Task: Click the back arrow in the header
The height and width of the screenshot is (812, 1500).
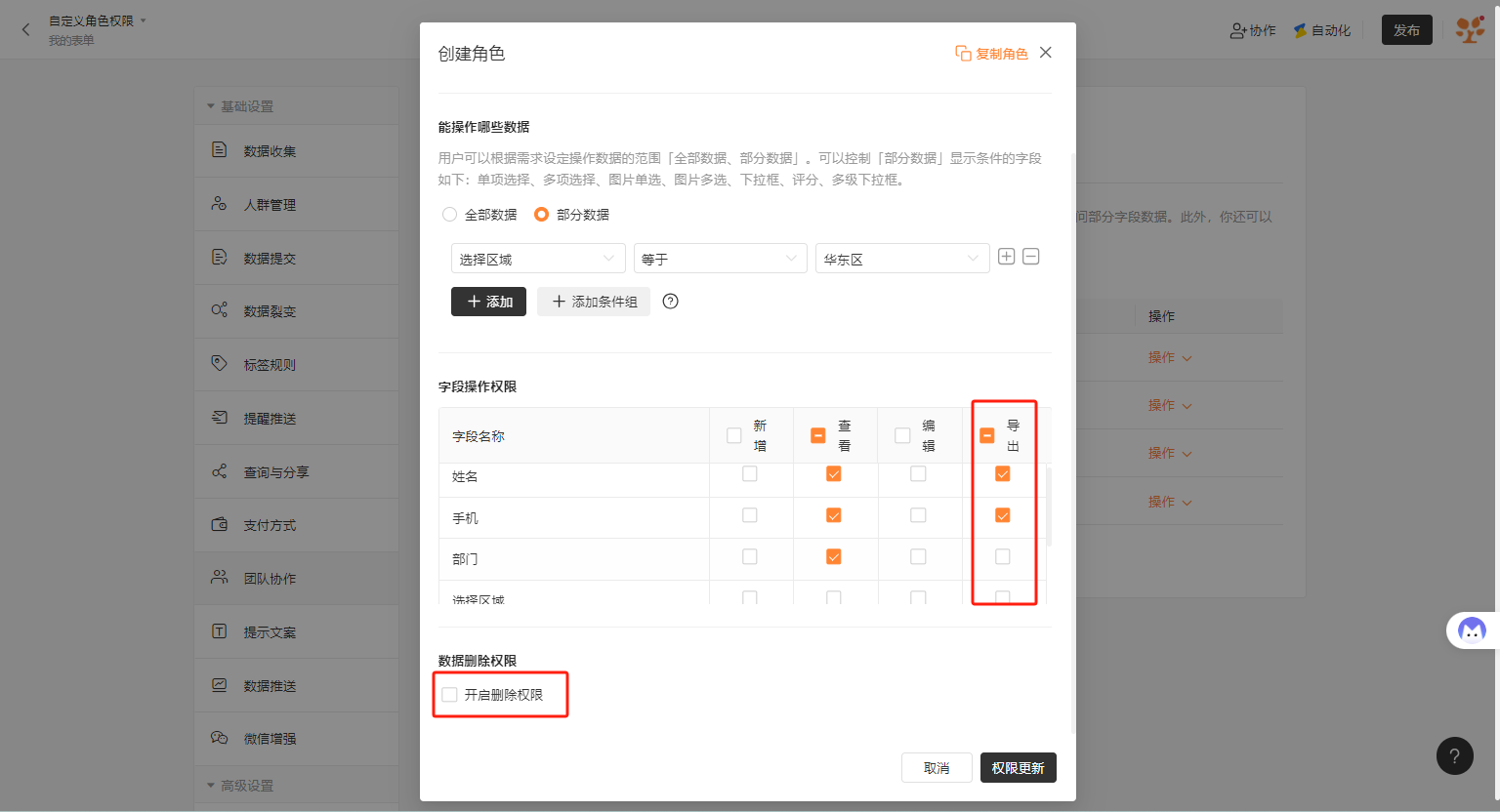Action: click(x=26, y=29)
